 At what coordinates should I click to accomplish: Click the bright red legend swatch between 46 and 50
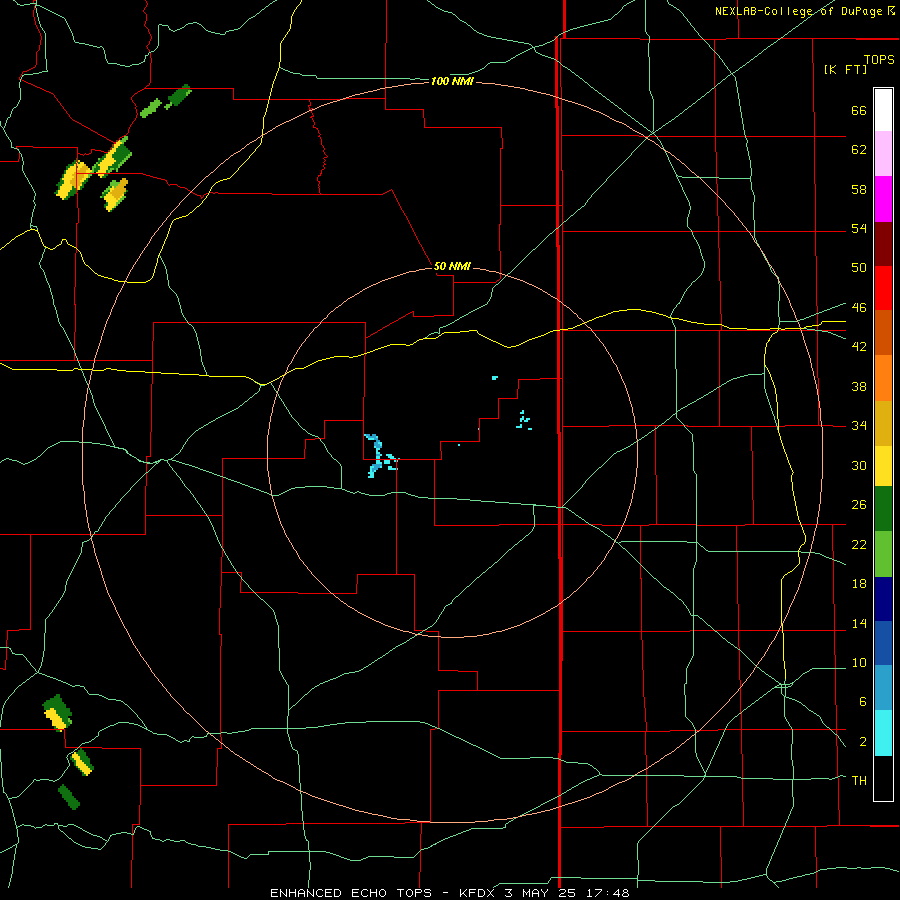[883, 288]
